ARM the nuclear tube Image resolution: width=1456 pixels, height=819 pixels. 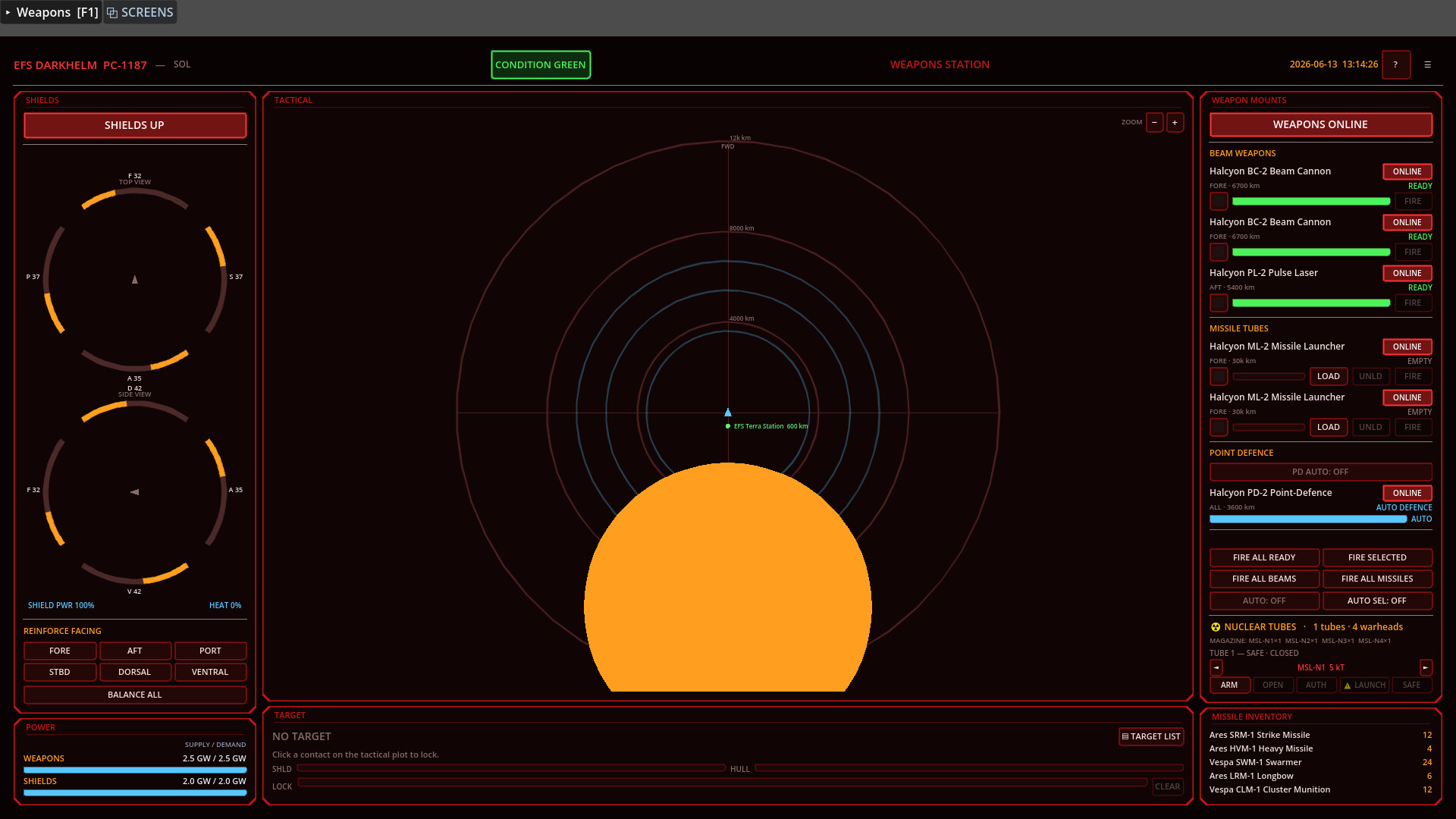(1229, 686)
